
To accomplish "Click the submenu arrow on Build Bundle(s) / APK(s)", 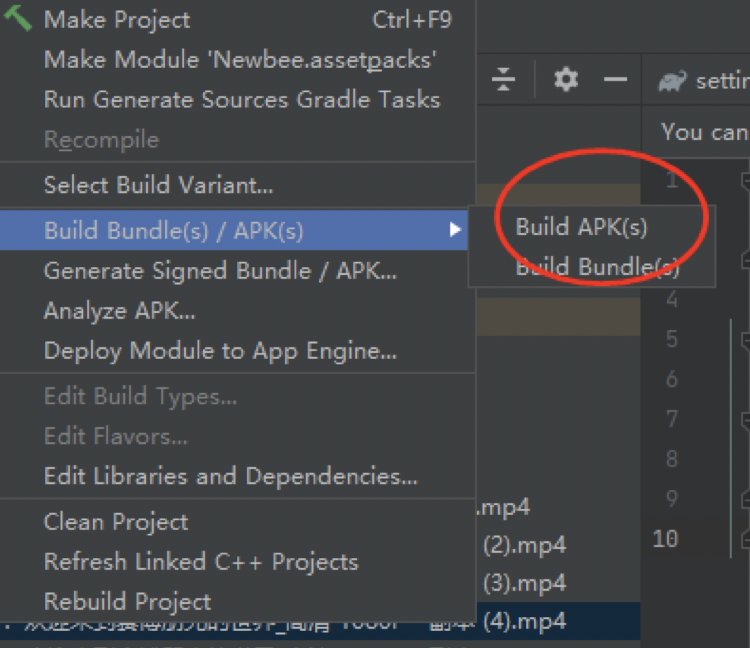I will 455,231.
